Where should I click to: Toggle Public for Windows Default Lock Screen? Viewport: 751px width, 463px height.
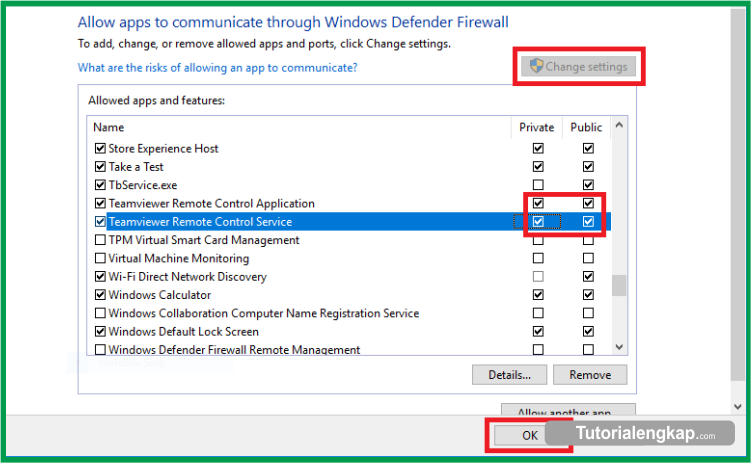coord(588,331)
